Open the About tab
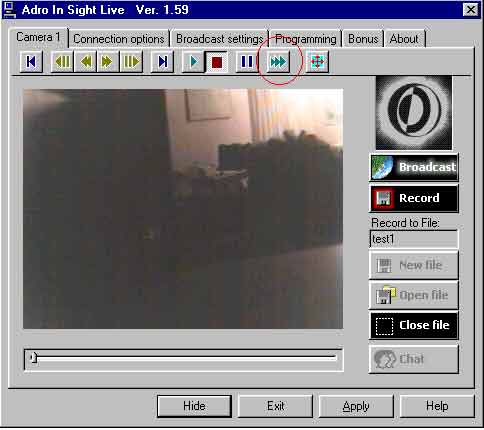The height and width of the screenshot is (430, 484). click(x=404, y=39)
